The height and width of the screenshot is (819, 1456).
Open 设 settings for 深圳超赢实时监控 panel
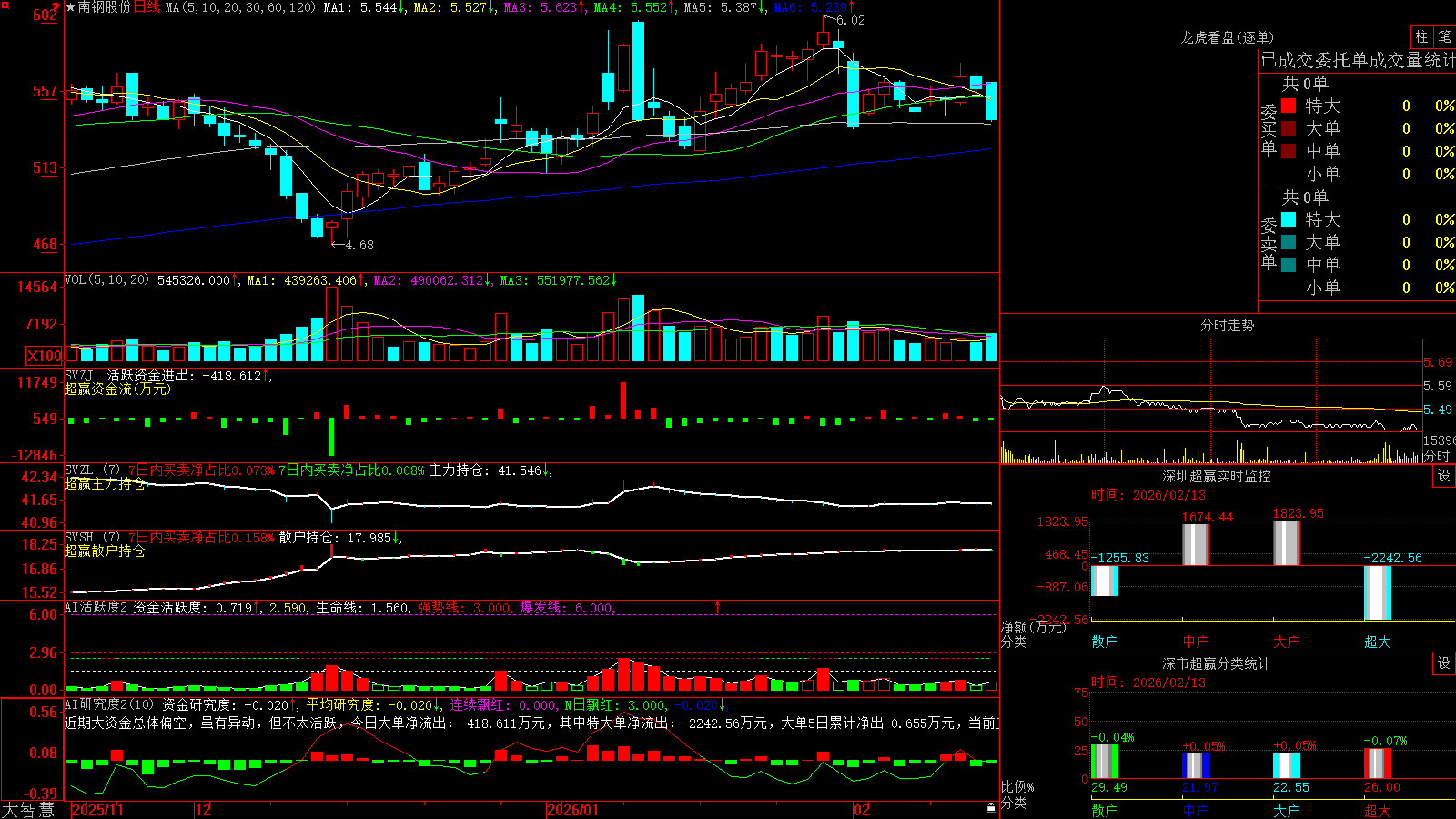click(1444, 476)
